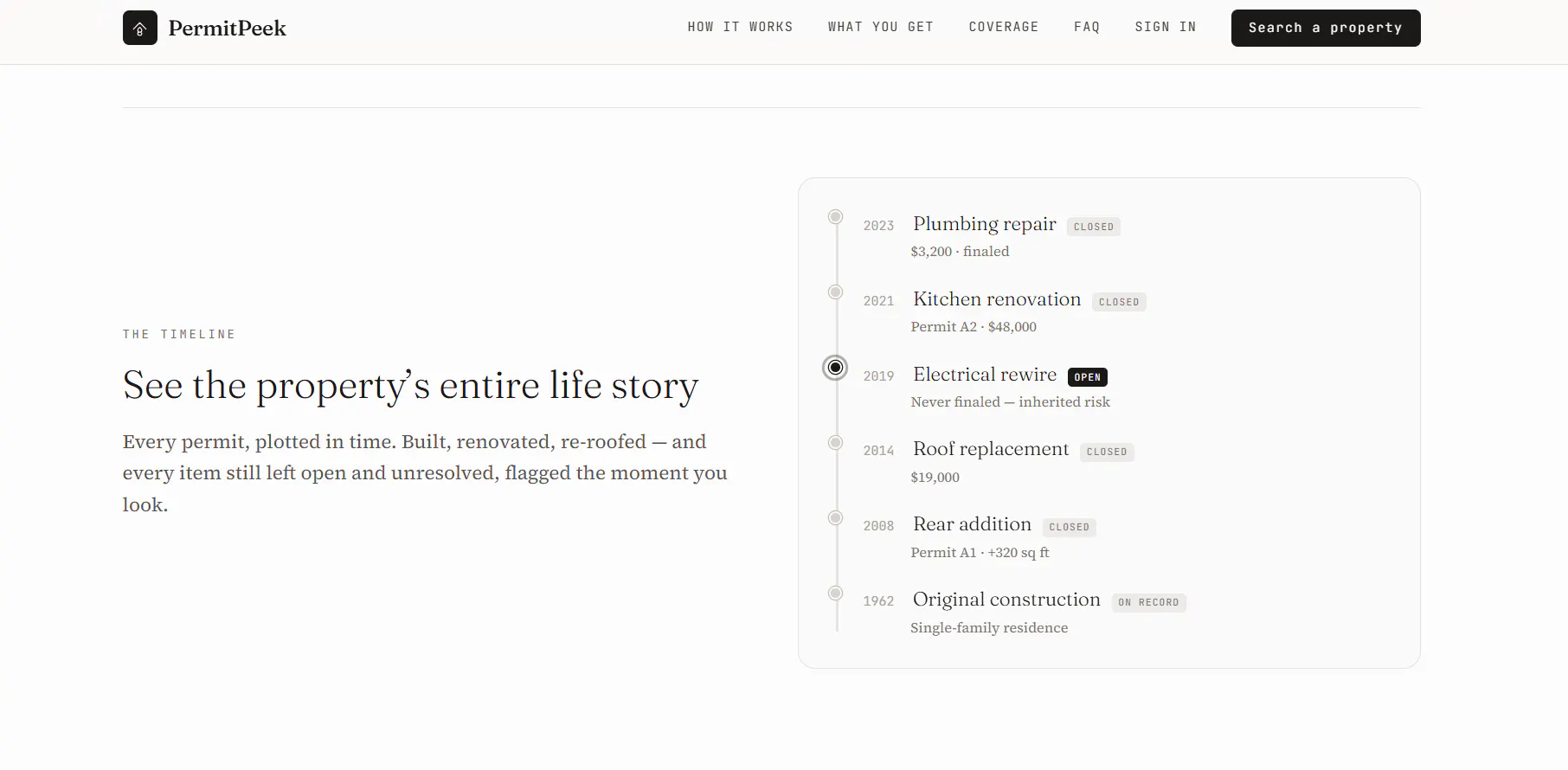
Task: Click the CLOSED badge beside Plumbing repair
Action: [1094, 227]
